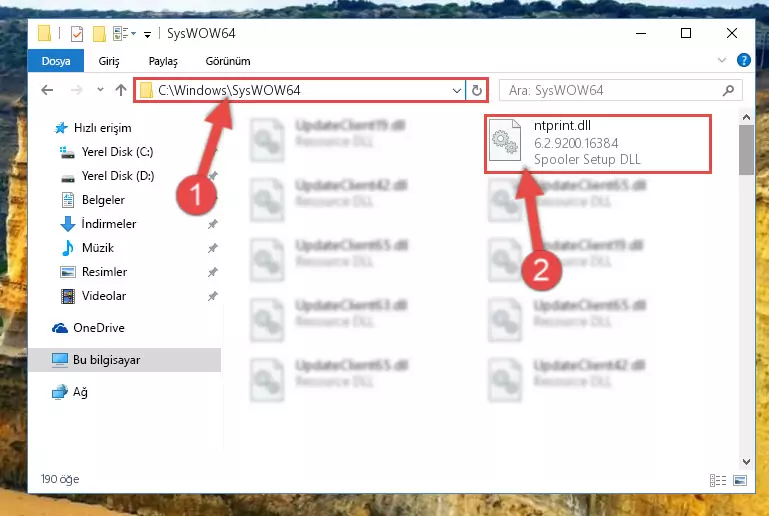This screenshot has width=769, height=516.
Task: Click the pin icon next to İndirmeler
Action: click(212, 224)
